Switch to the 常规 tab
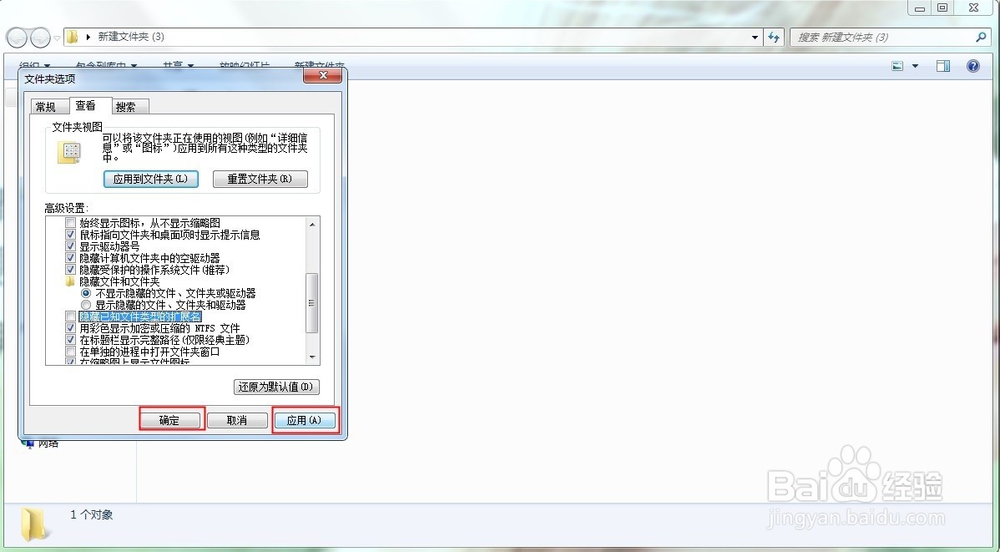This screenshot has height=552, width=1000. pyautogui.click(x=46, y=106)
